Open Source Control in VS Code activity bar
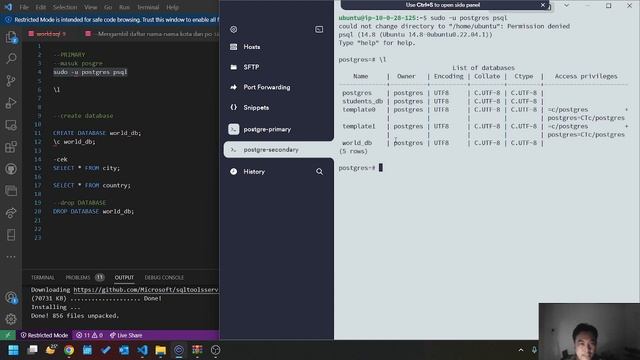Viewport: 640px width, 360px height. [x=11, y=80]
